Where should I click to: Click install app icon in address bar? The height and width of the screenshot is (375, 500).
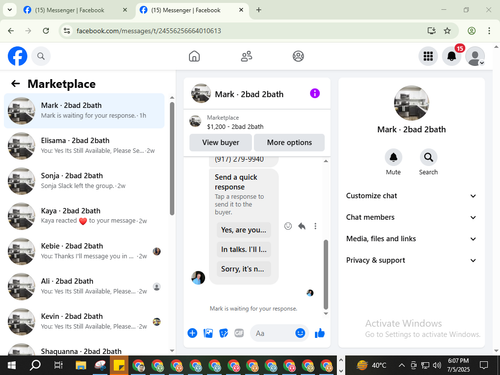click(431, 31)
